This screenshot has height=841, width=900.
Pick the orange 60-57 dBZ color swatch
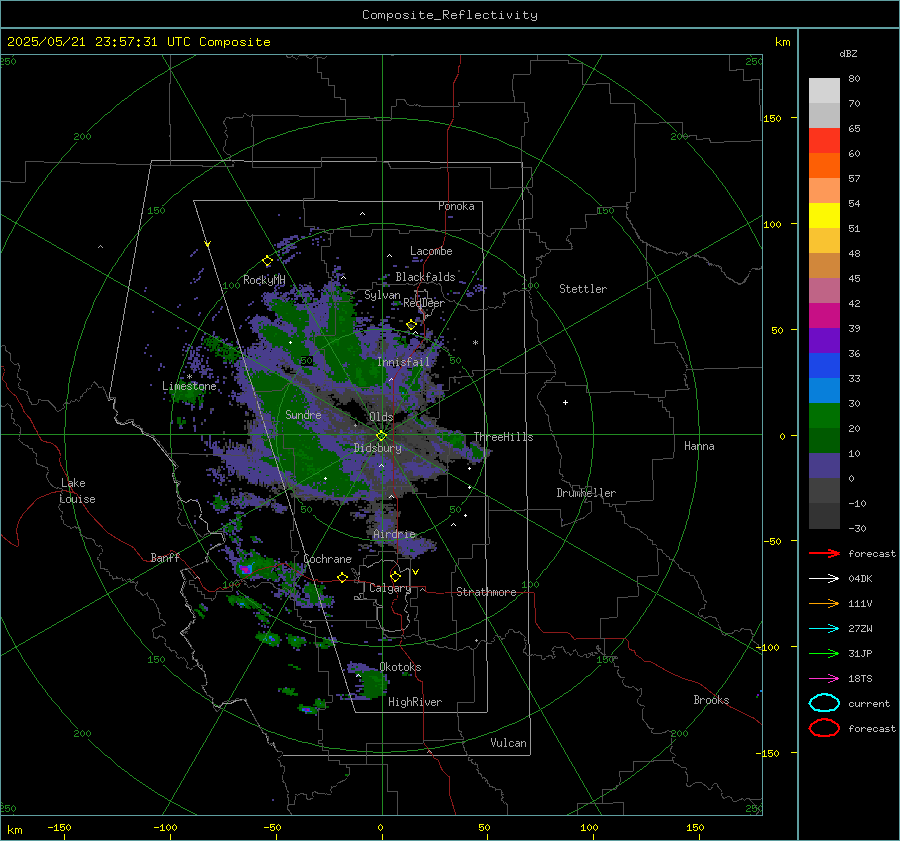824,165
